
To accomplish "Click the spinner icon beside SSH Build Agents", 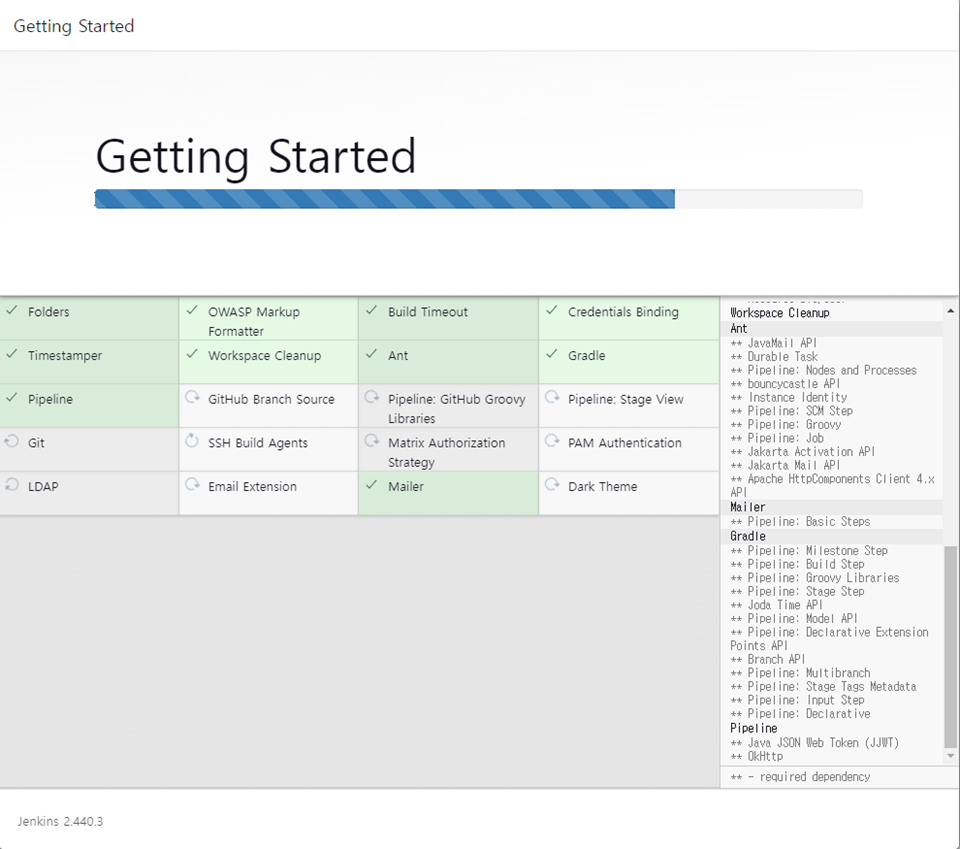I will coord(192,441).
